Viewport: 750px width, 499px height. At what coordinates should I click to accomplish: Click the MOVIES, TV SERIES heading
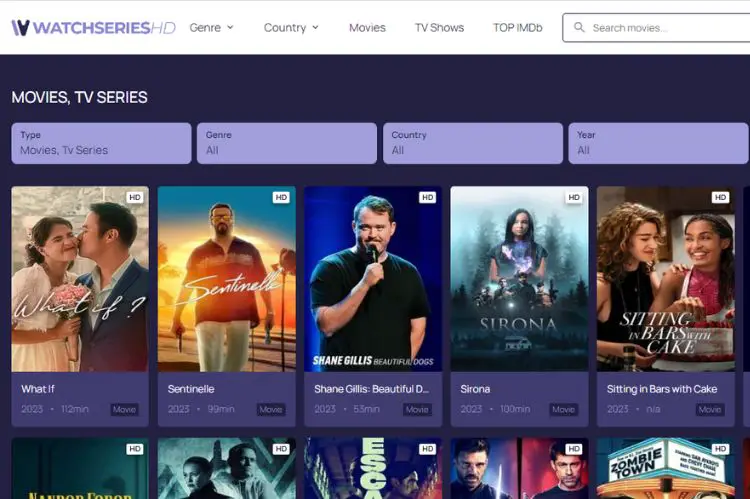(x=79, y=97)
